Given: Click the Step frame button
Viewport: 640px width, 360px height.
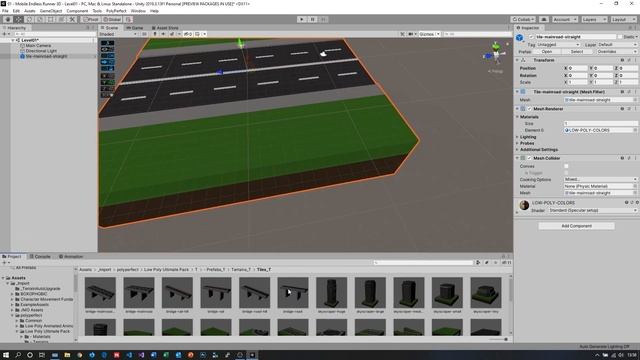Looking at the screenshot, I should [323, 19].
